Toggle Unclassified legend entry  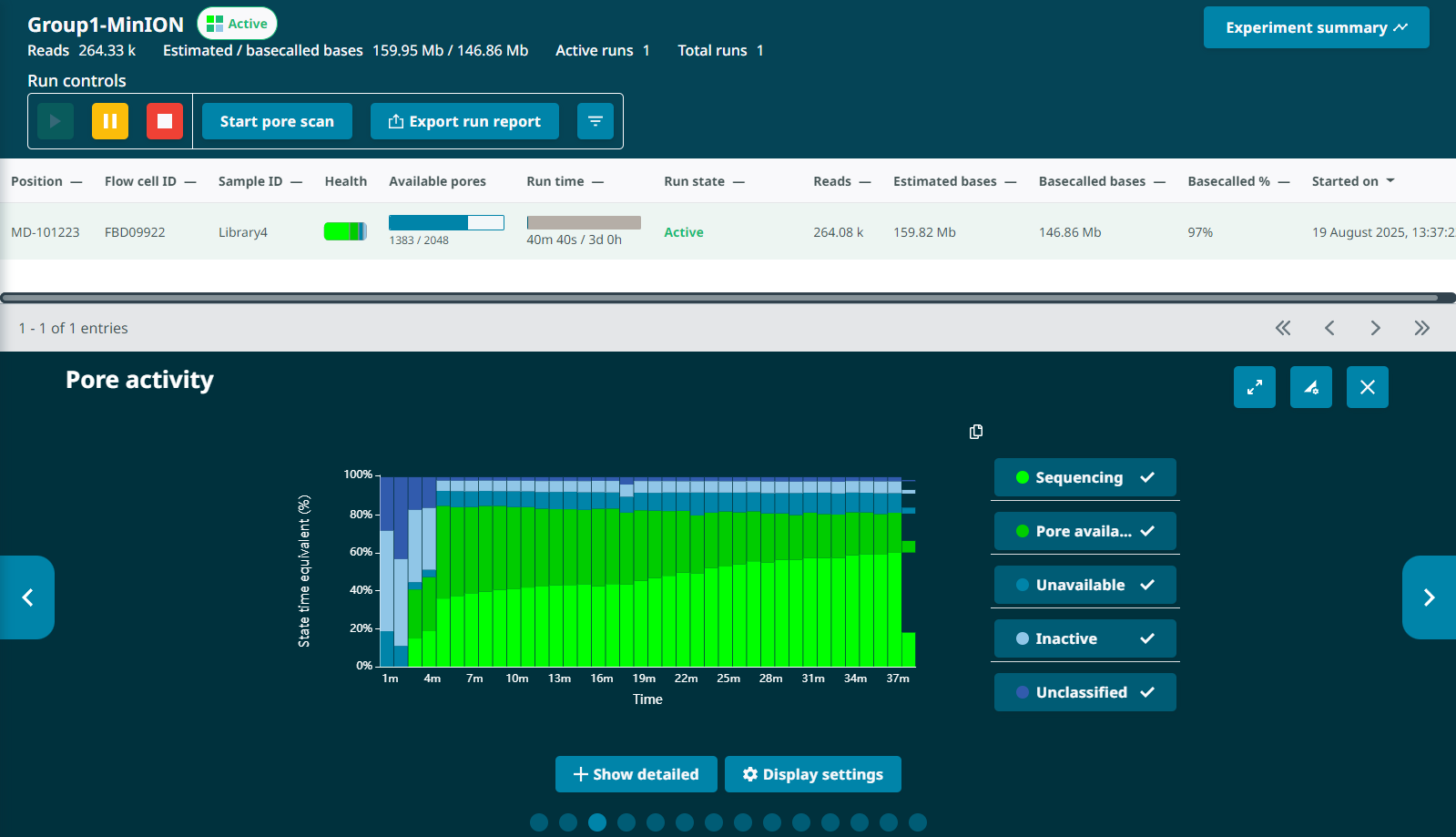(x=1084, y=692)
